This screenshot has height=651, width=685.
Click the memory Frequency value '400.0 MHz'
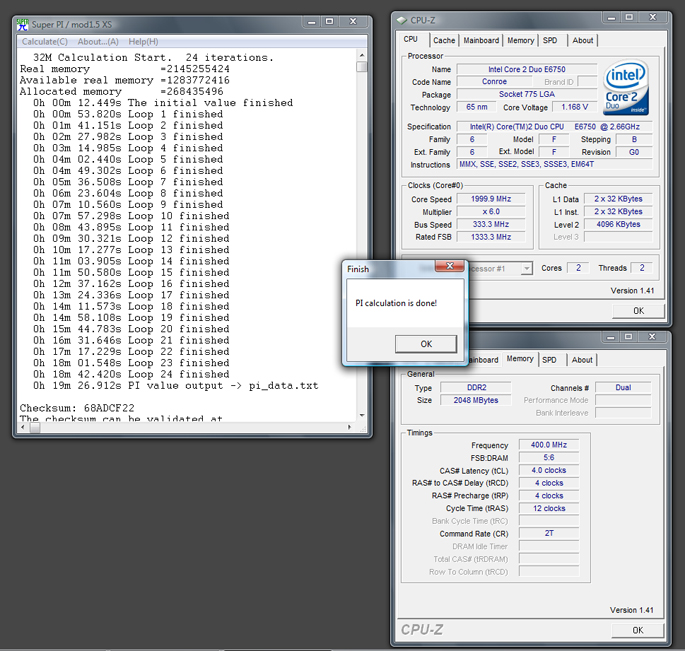pos(549,445)
